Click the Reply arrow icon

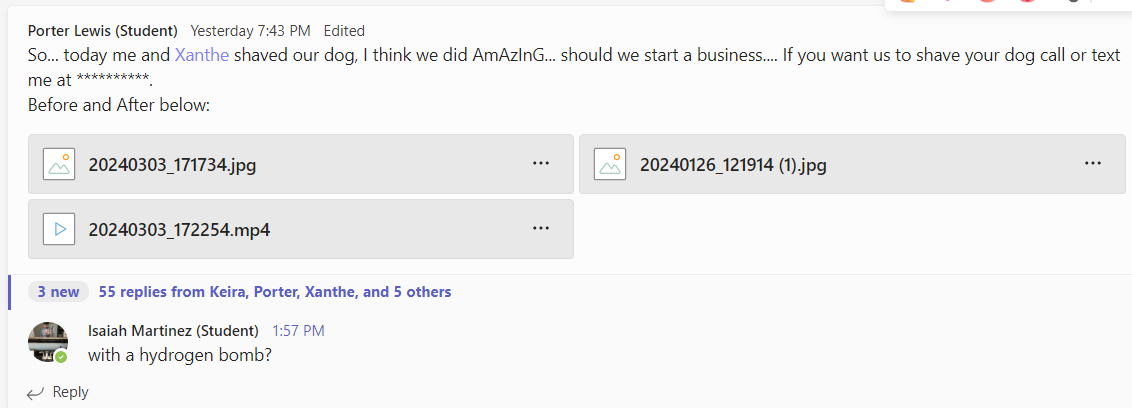pyautogui.click(x=36, y=393)
